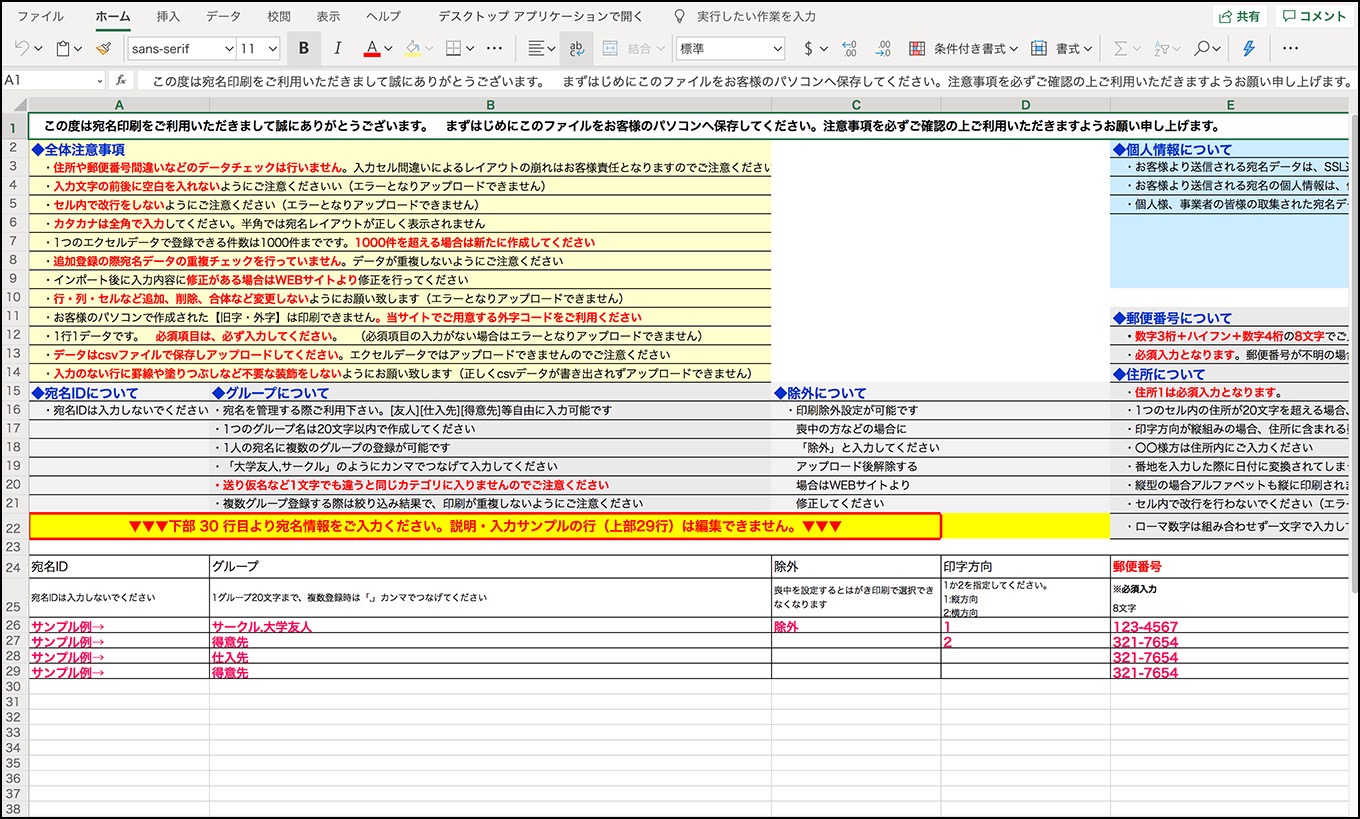Click the cell 宛名ID in row 24
This screenshot has width=1360, height=819.
coord(119,567)
